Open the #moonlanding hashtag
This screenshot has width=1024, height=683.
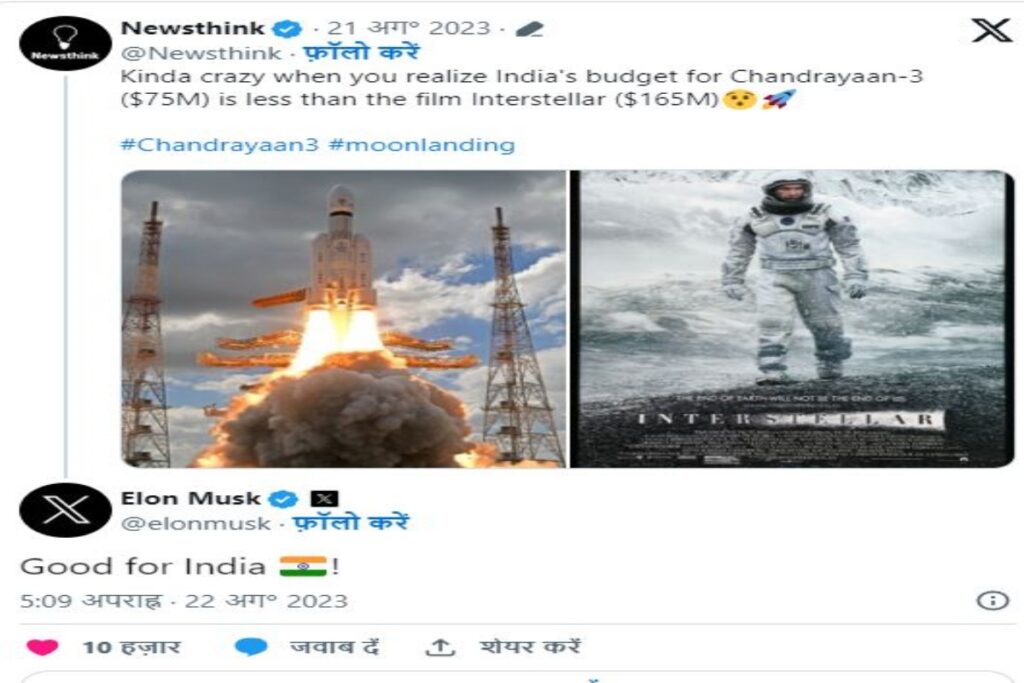[x=422, y=145]
